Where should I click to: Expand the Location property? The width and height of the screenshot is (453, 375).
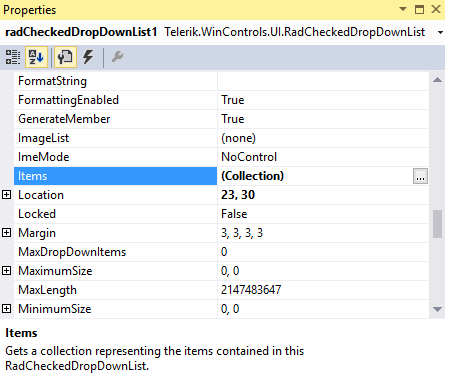[7, 195]
